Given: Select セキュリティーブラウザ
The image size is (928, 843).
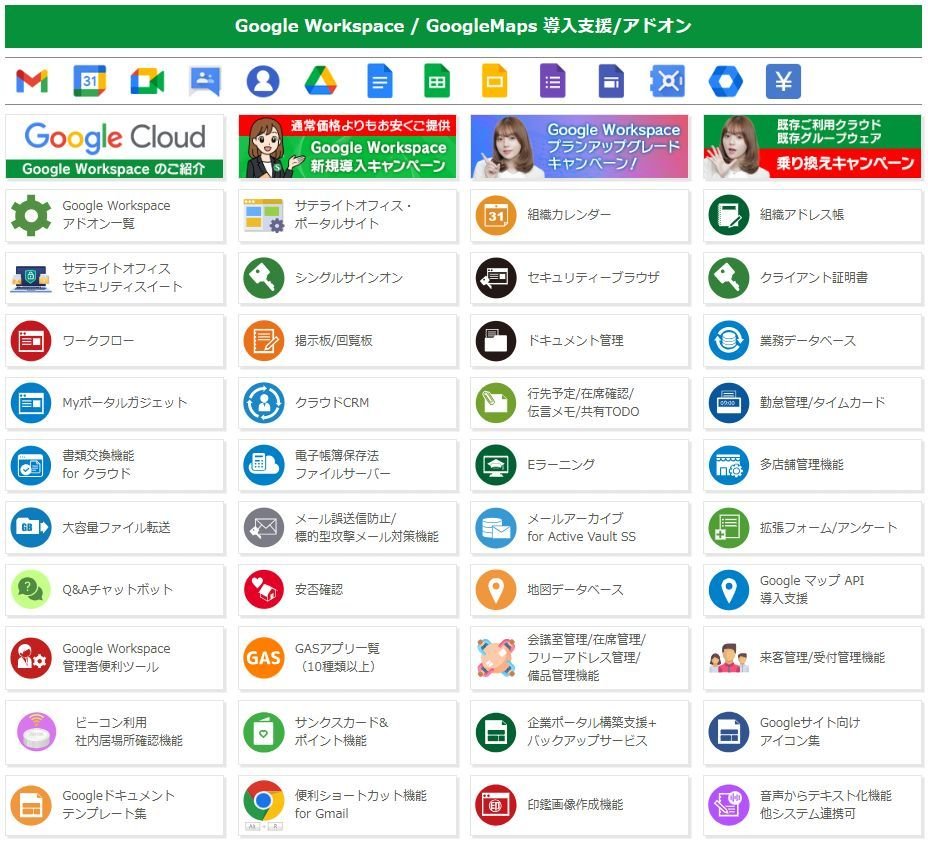Looking at the screenshot, I should [579, 278].
